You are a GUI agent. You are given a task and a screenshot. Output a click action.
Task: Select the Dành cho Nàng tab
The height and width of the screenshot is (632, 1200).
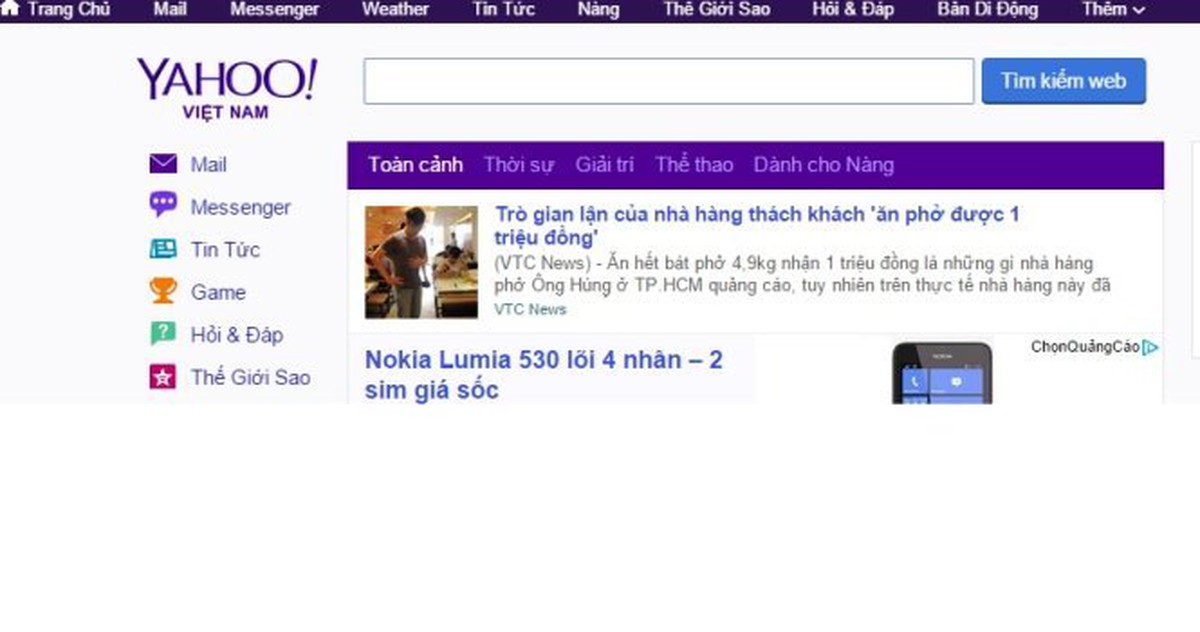[x=823, y=164]
